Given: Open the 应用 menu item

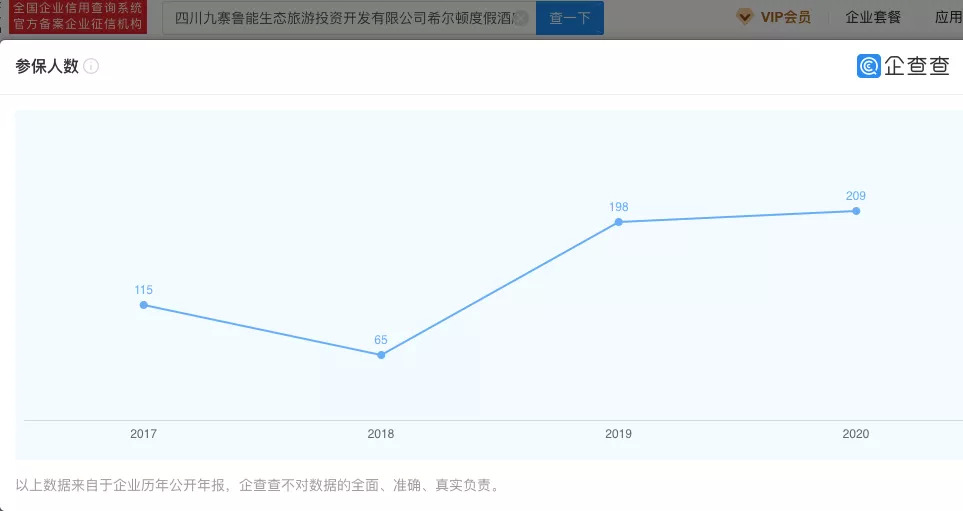Looking at the screenshot, I should tap(948, 17).
